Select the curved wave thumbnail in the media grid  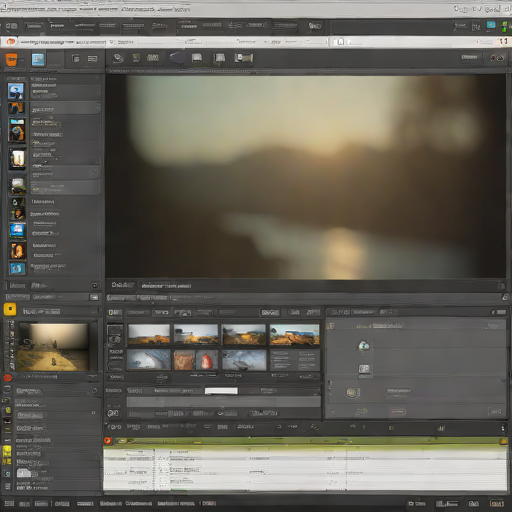(149, 360)
